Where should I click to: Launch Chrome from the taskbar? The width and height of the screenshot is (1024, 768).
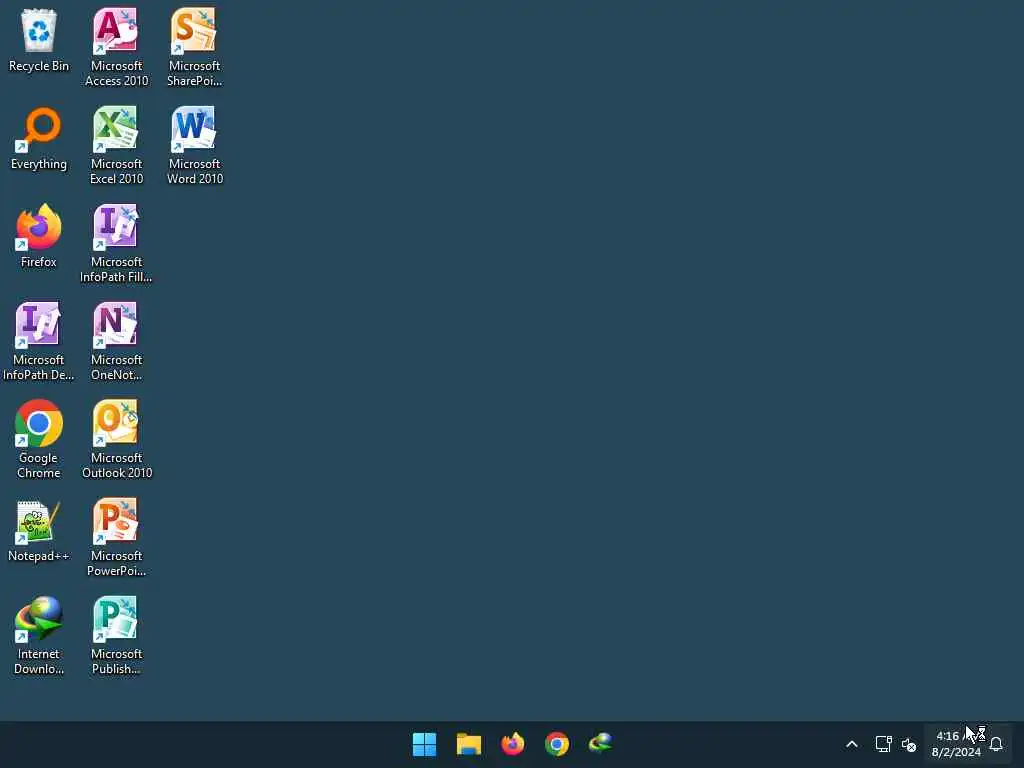[x=556, y=744]
